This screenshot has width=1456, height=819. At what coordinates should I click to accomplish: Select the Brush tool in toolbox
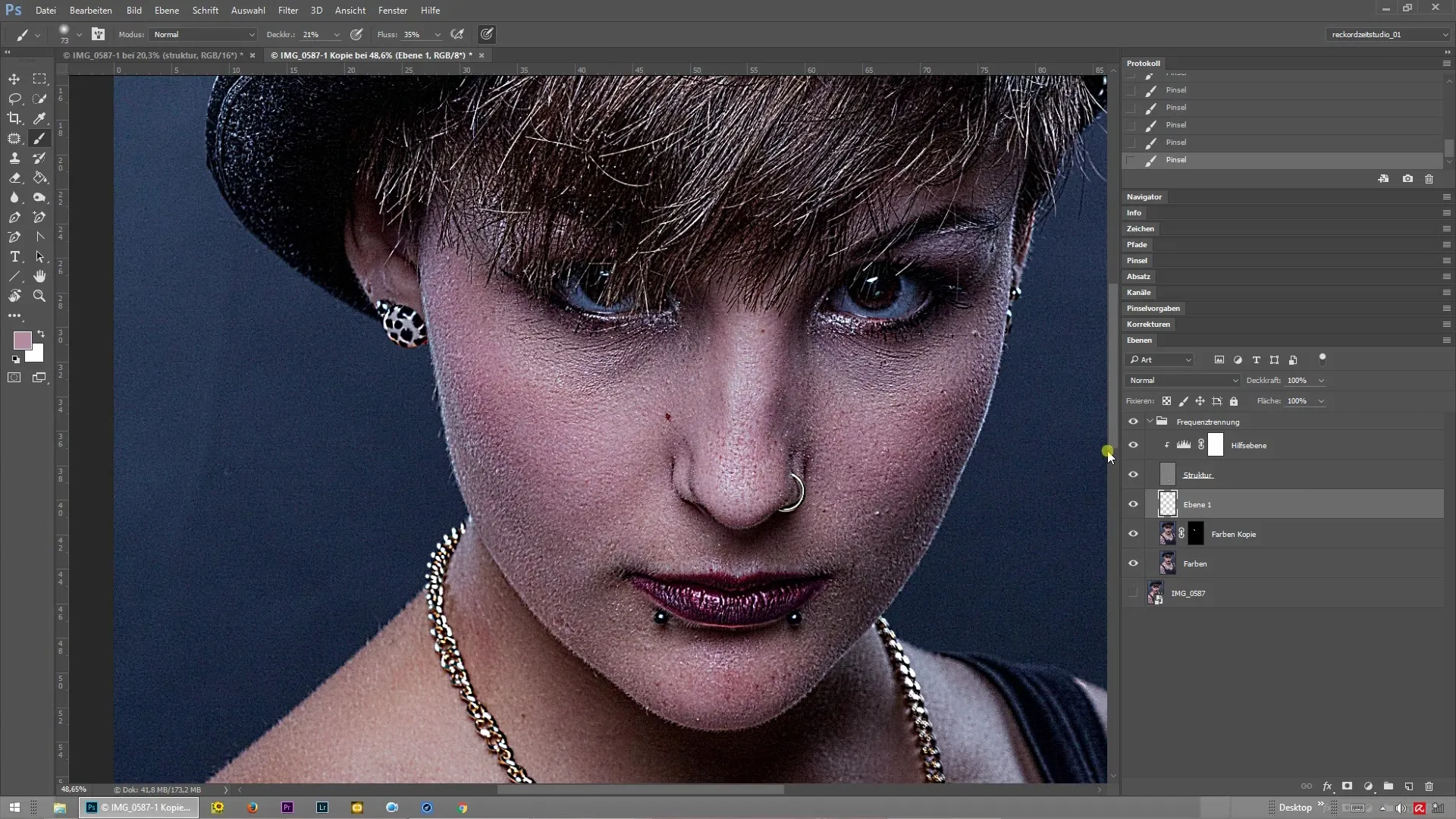click(39, 138)
